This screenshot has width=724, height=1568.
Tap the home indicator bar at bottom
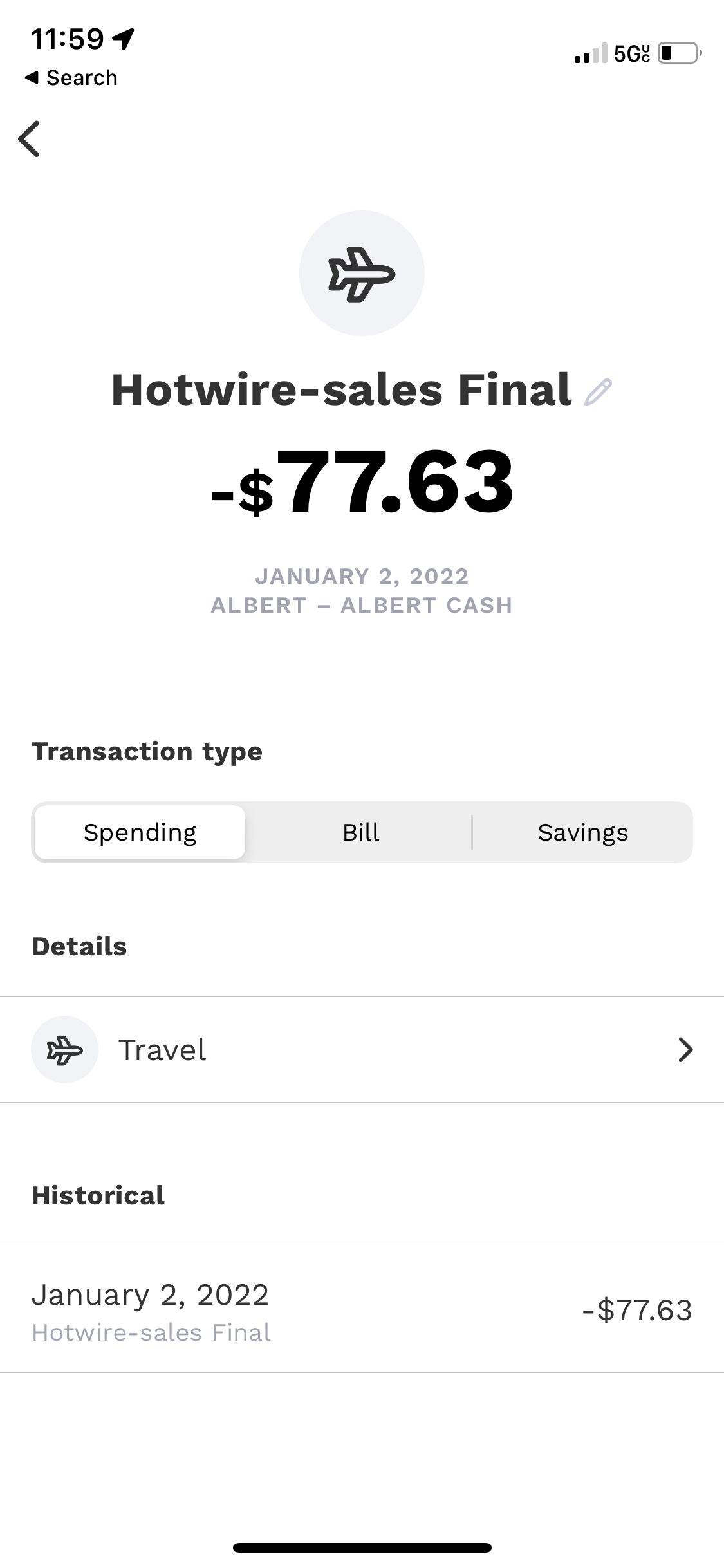click(362, 1547)
